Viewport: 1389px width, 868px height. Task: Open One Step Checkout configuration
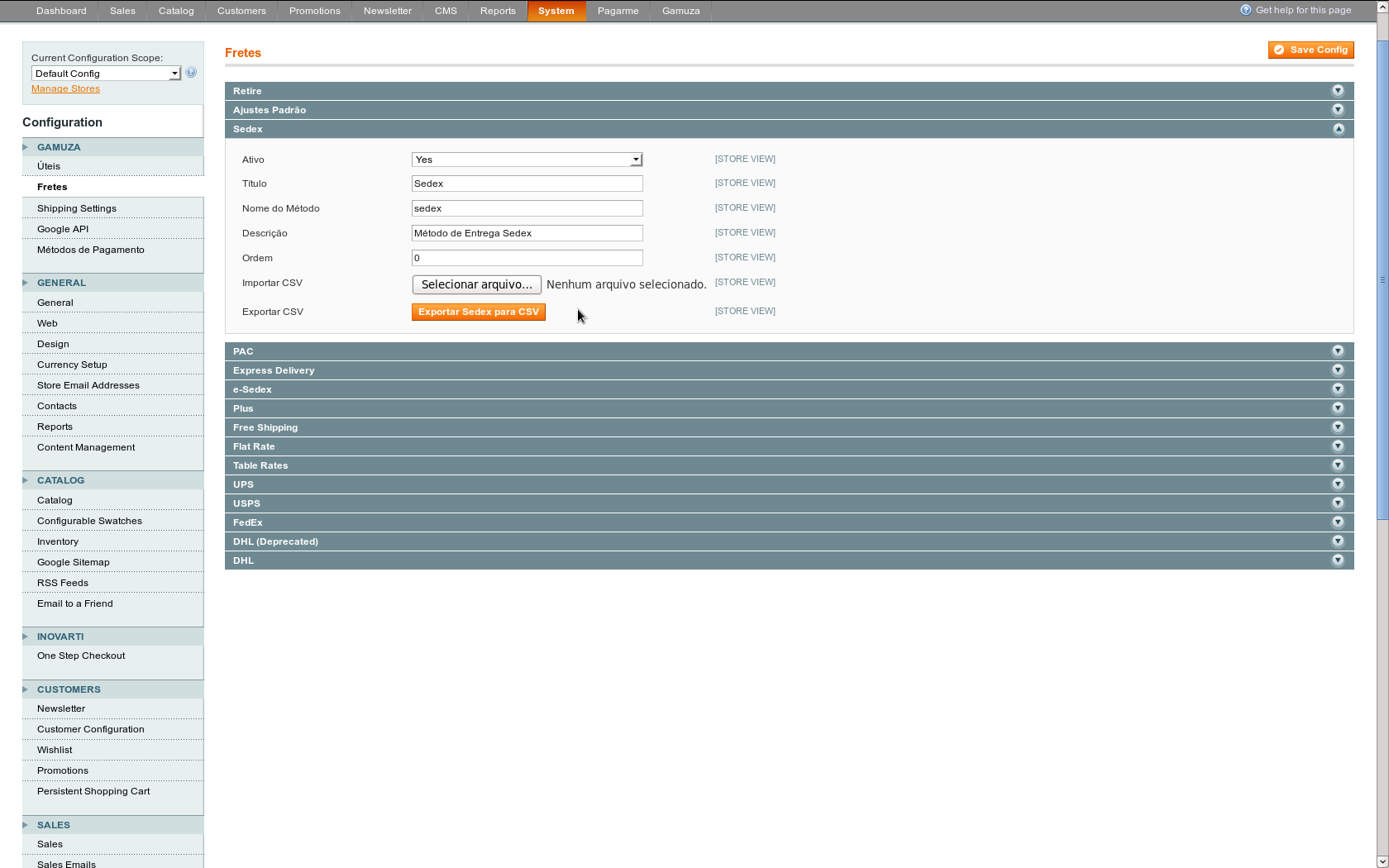tap(112, 656)
